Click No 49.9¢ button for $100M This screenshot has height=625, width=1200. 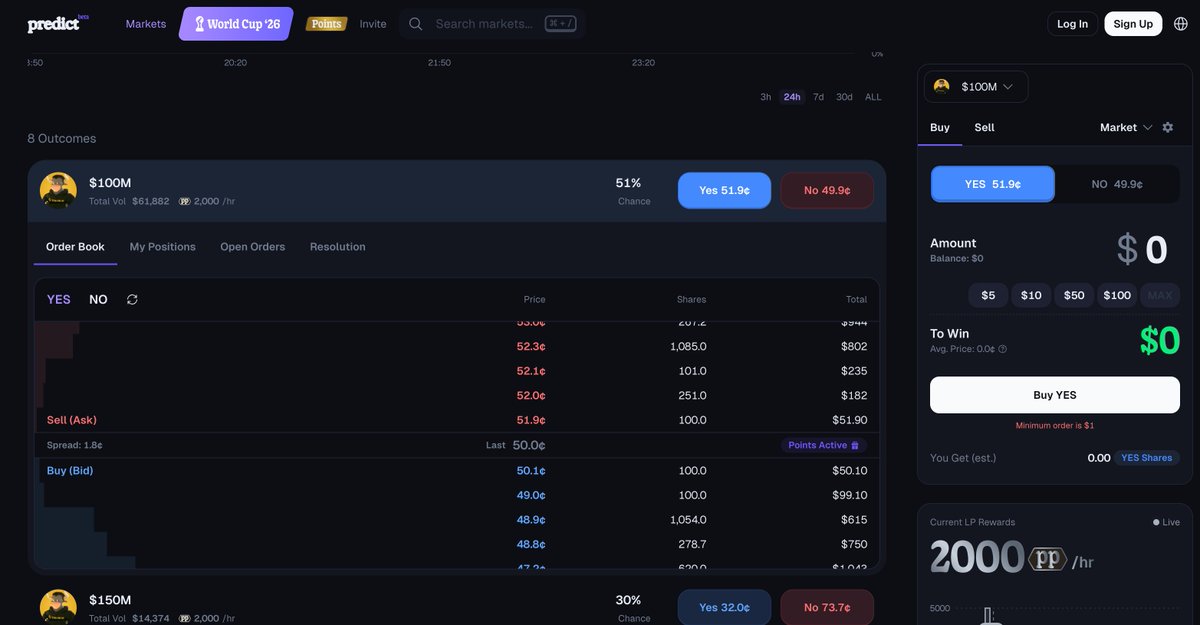pyautogui.click(x=827, y=190)
